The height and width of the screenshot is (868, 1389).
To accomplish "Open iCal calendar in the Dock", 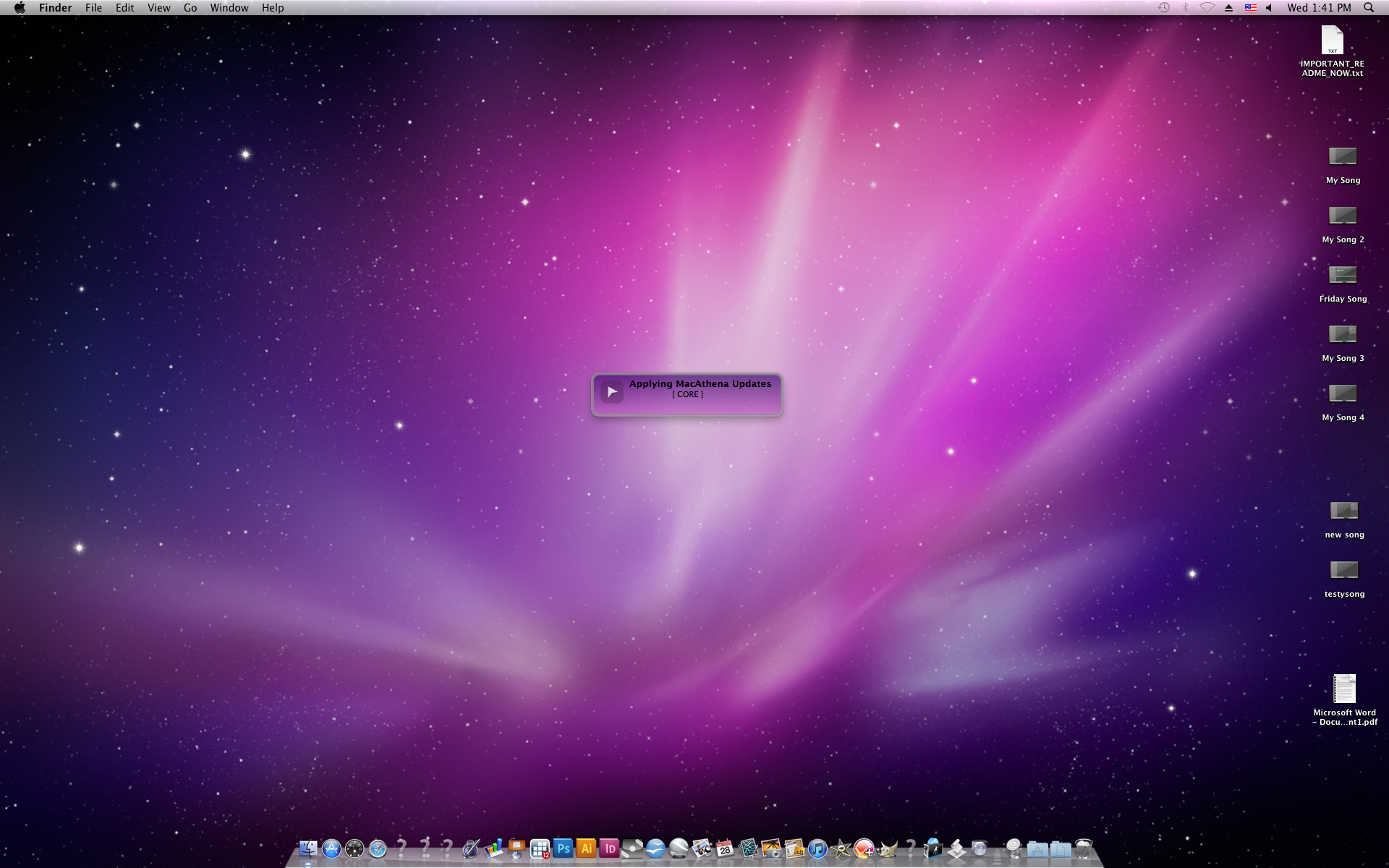I will pyautogui.click(x=725, y=848).
